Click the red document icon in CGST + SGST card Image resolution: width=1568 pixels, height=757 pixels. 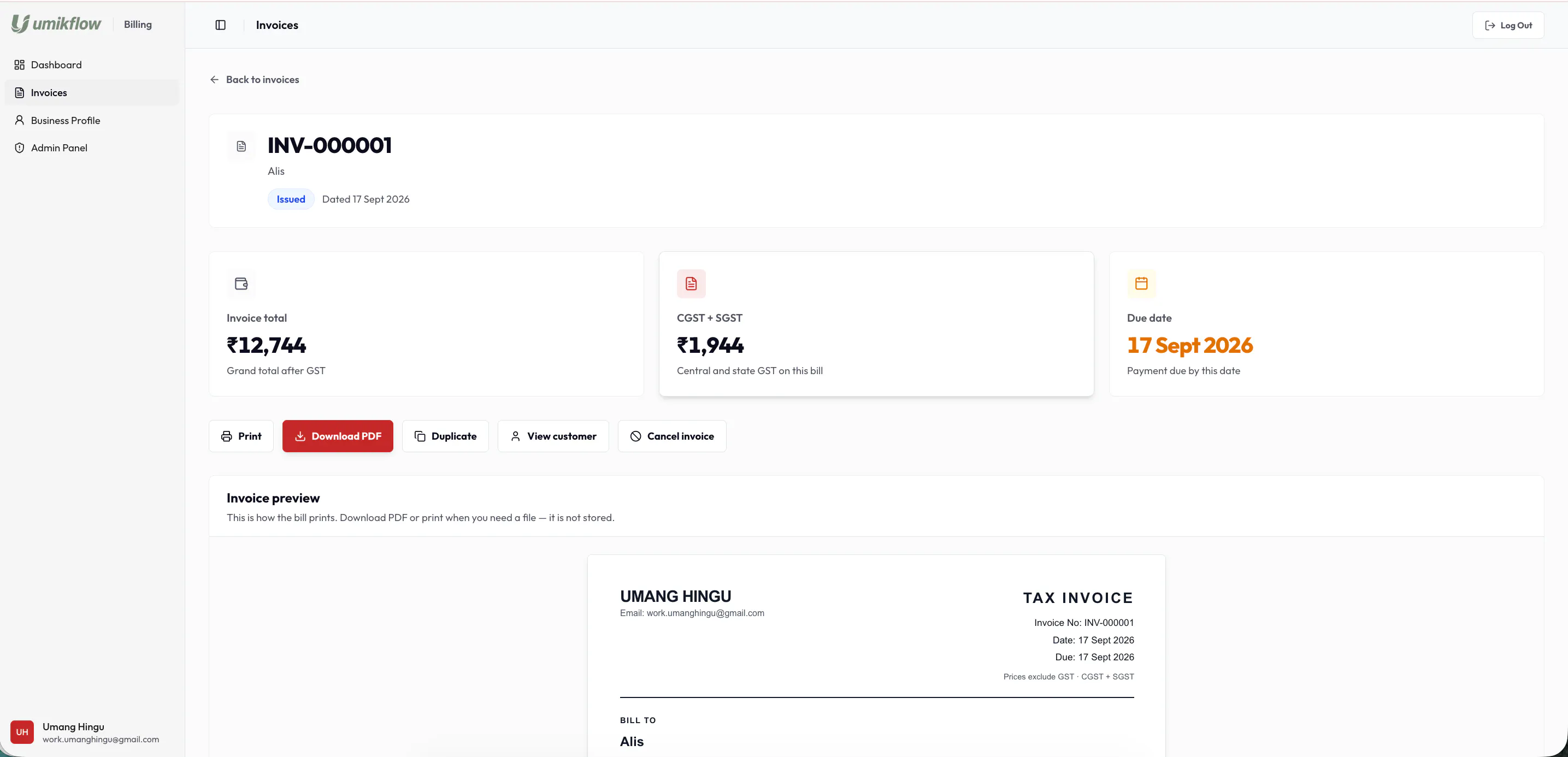[691, 283]
